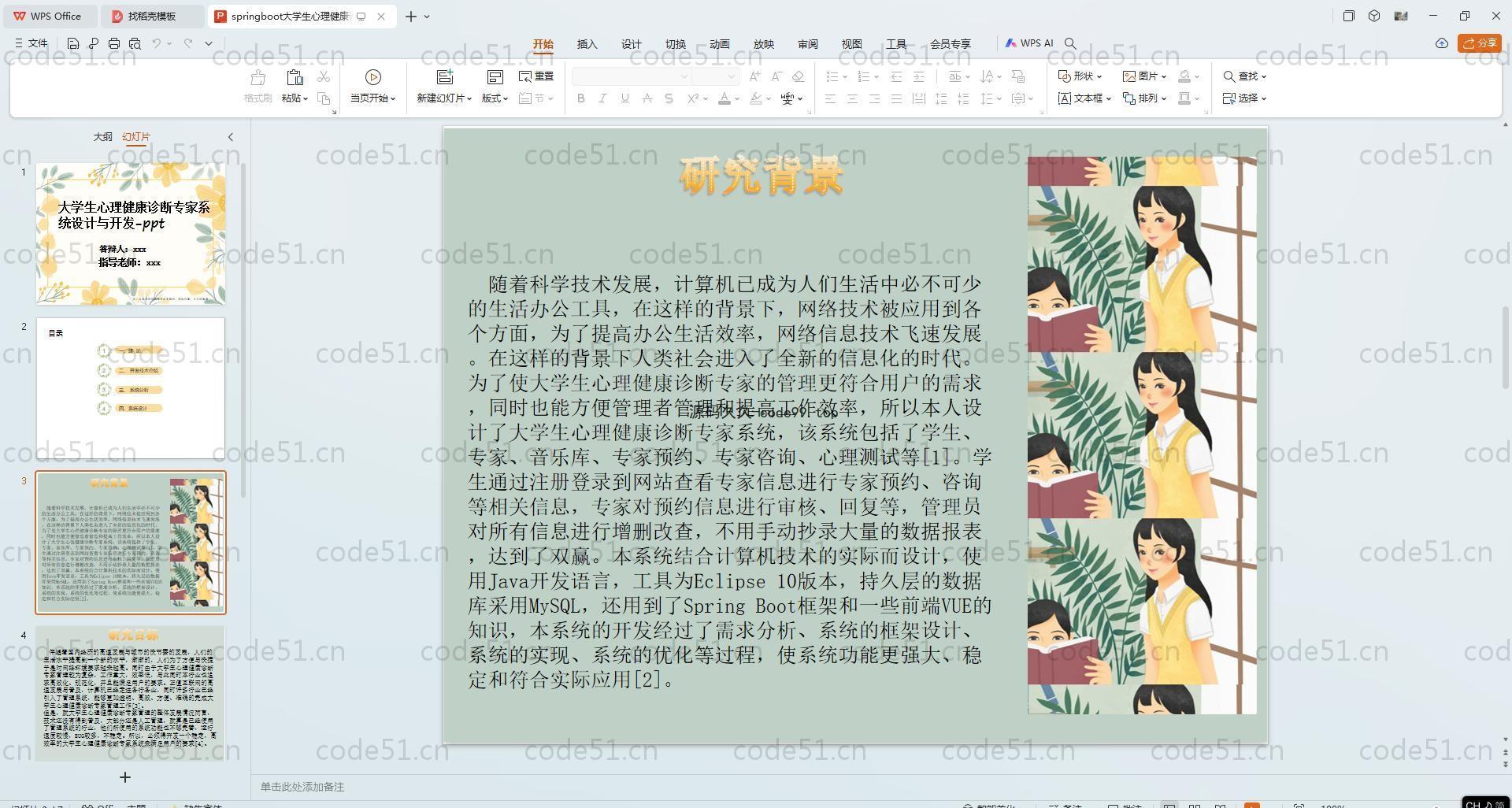Click the Print icon in quick toolbar
The image size is (1512, 808).
click(x=114, y=43)
